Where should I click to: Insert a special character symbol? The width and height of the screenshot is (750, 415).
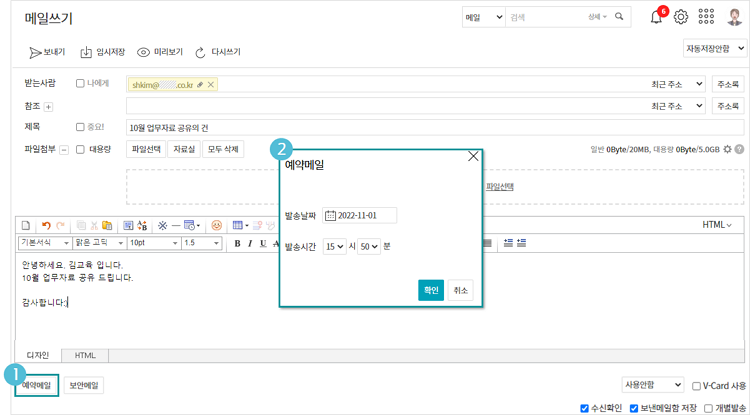pyautogui.click(x=163, y=225)
